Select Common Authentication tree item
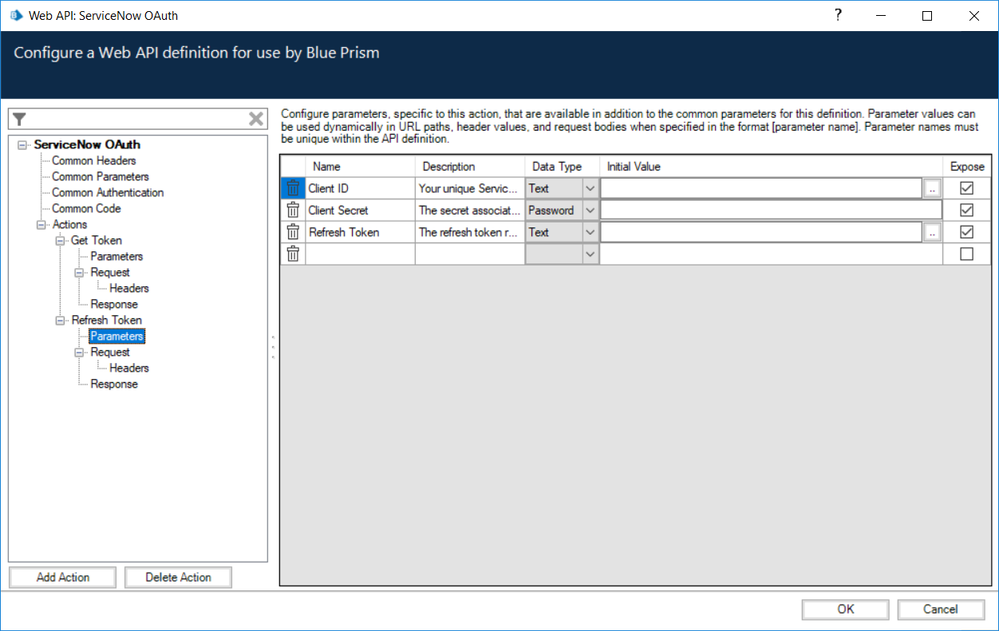Viewport: 999px width, 631px height. click(x=107, y=193)
